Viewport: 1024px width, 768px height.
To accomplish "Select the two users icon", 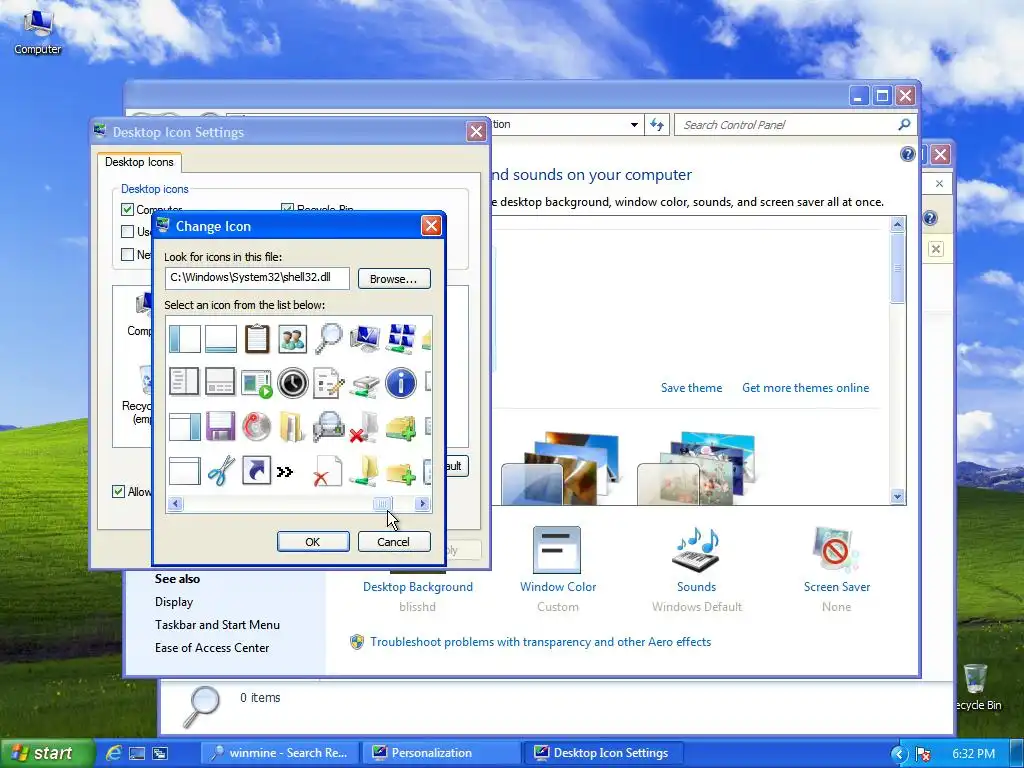I will pos(293,340).
